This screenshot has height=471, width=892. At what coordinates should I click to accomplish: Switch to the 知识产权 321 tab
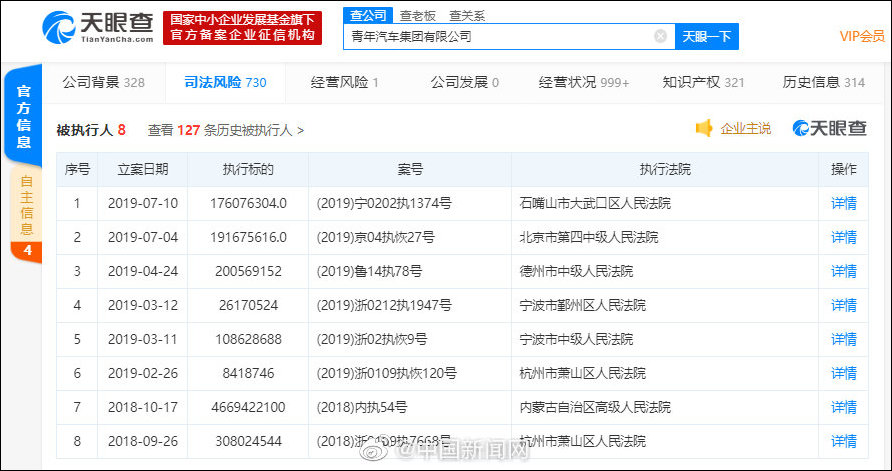(704, 82)
